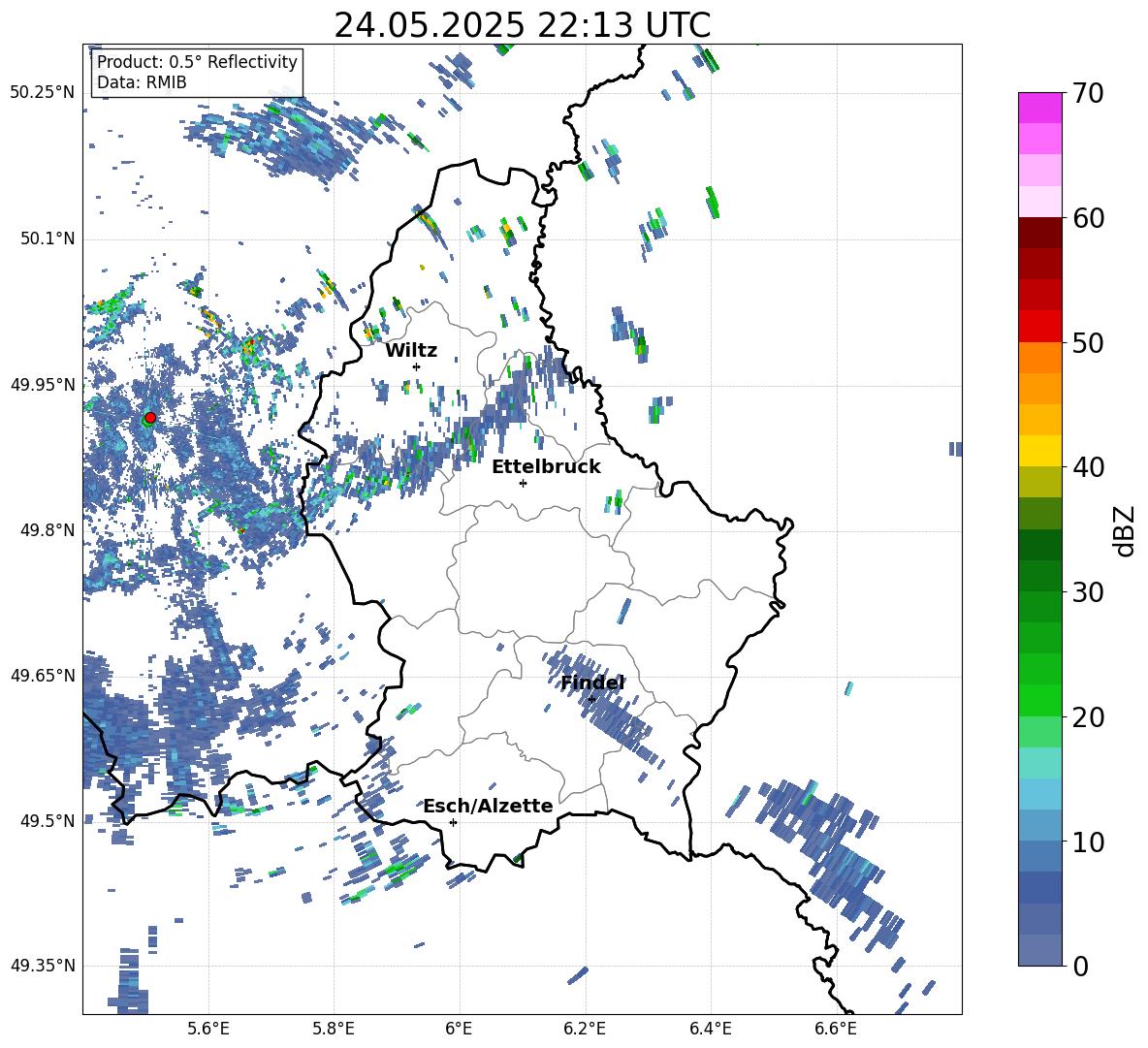Click the cross marker below Ettelbruck

(x=523, y=483)
